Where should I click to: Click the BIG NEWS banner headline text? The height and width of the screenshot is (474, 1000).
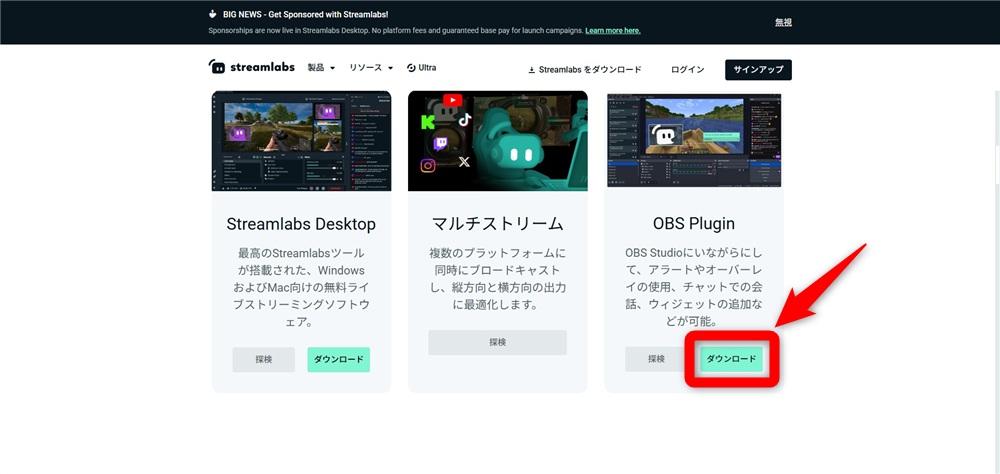pyautogui.click(x=305, y=14)
